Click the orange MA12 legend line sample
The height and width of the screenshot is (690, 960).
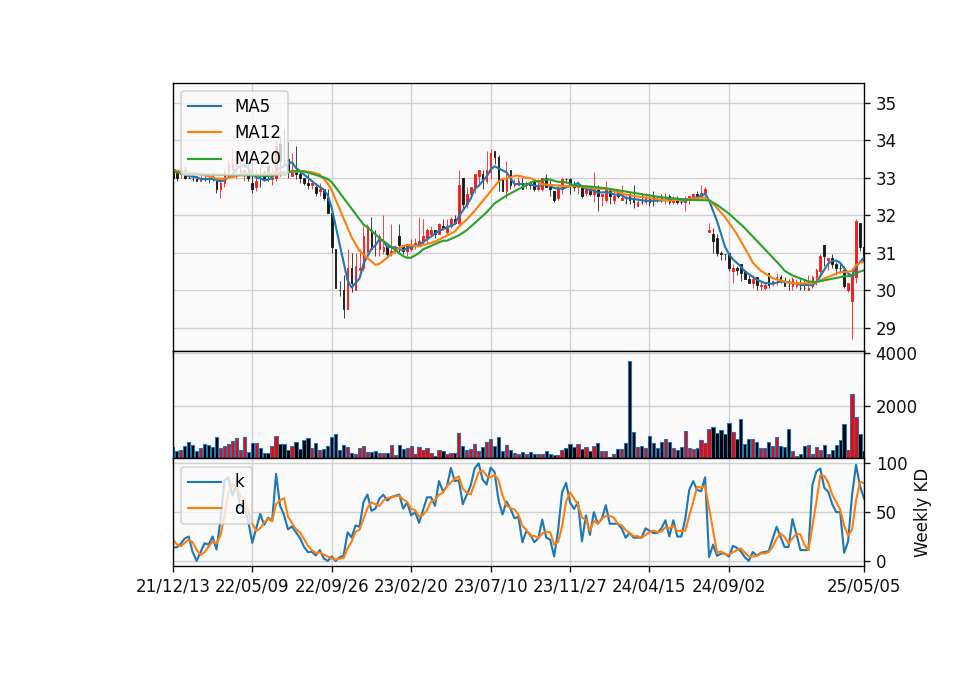pyautogui.click(x=204, y=132)
